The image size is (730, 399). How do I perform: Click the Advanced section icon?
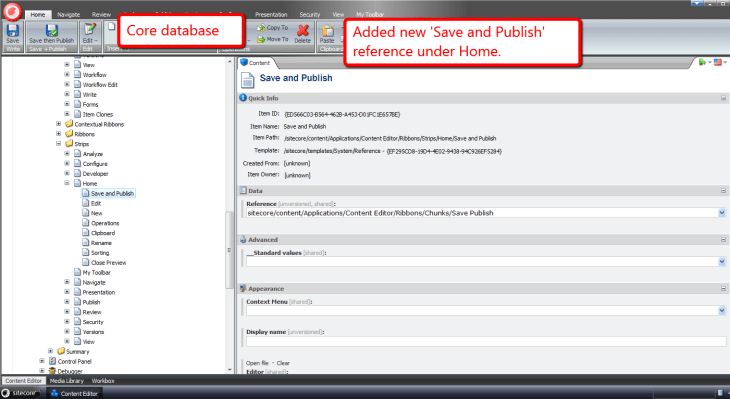pos(243,239)
